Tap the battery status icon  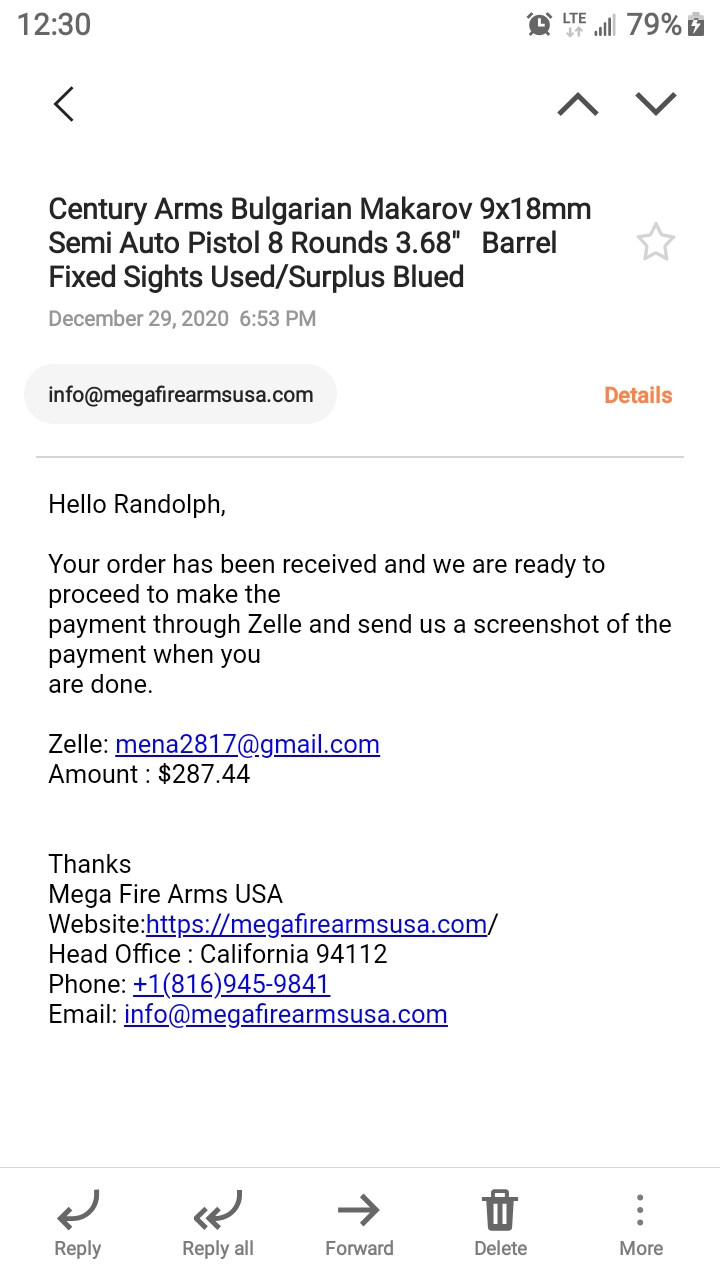(697, 25)
